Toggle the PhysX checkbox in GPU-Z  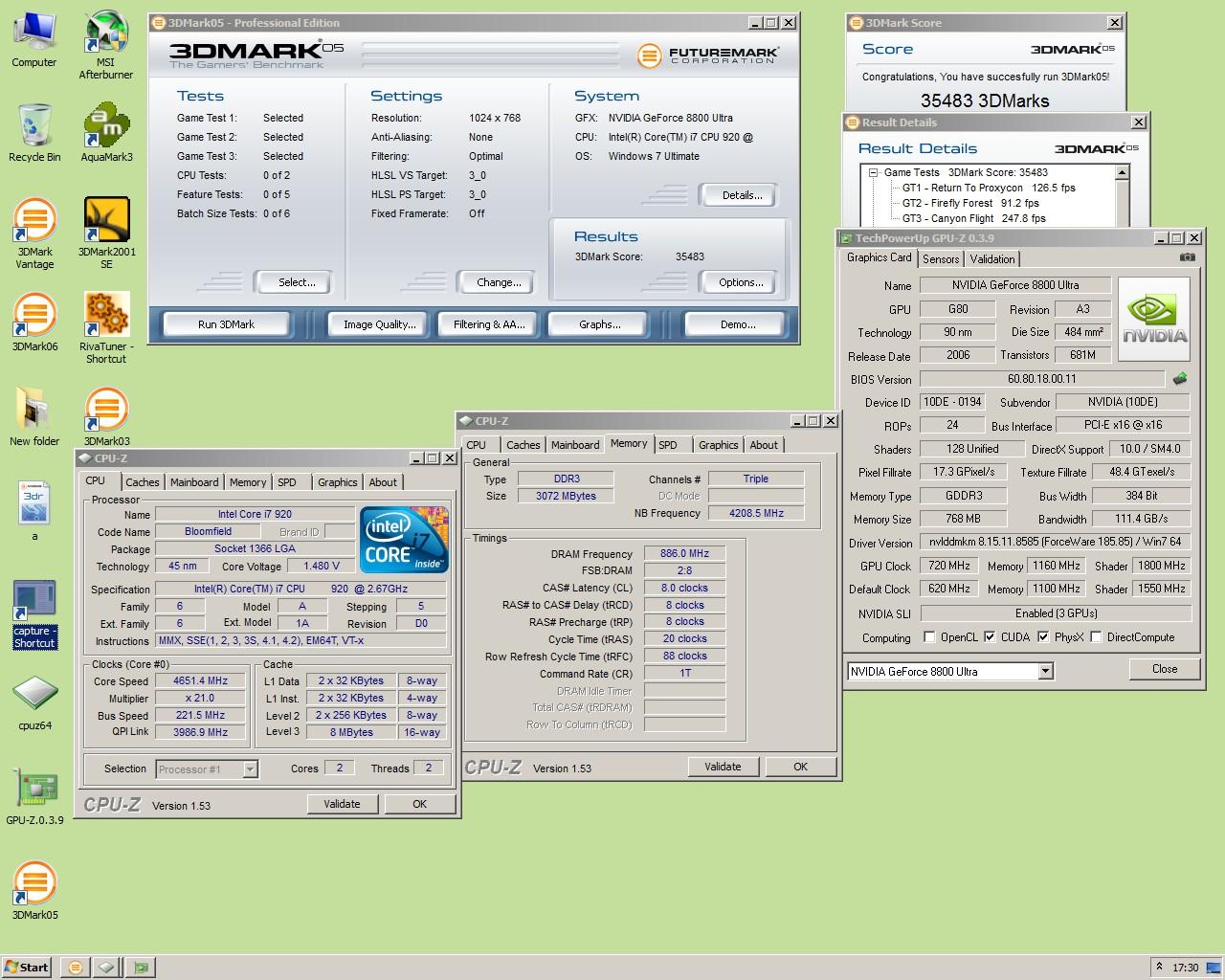1043,637
